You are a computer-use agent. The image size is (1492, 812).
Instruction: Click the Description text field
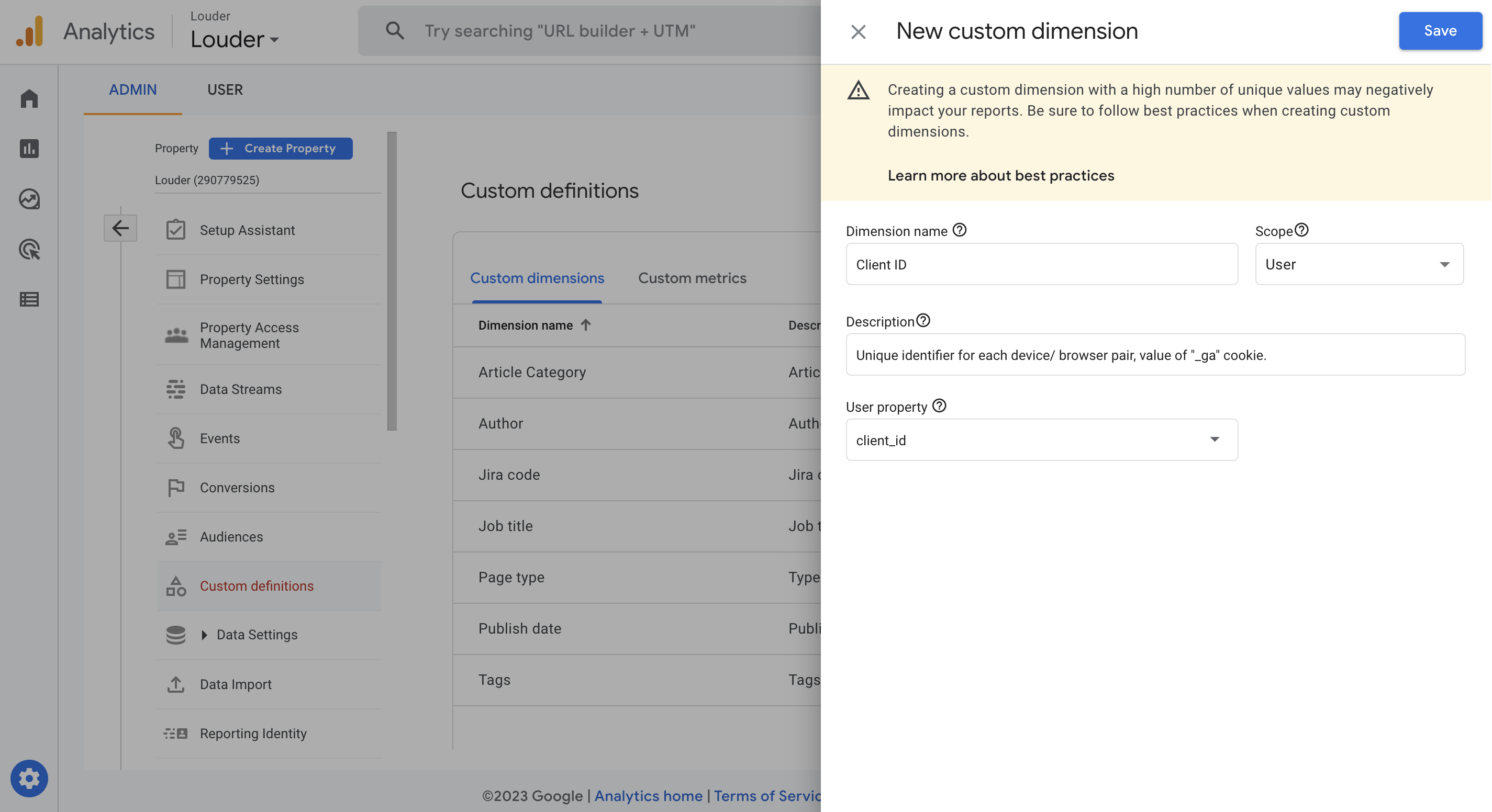click(x=1155, y=355)
